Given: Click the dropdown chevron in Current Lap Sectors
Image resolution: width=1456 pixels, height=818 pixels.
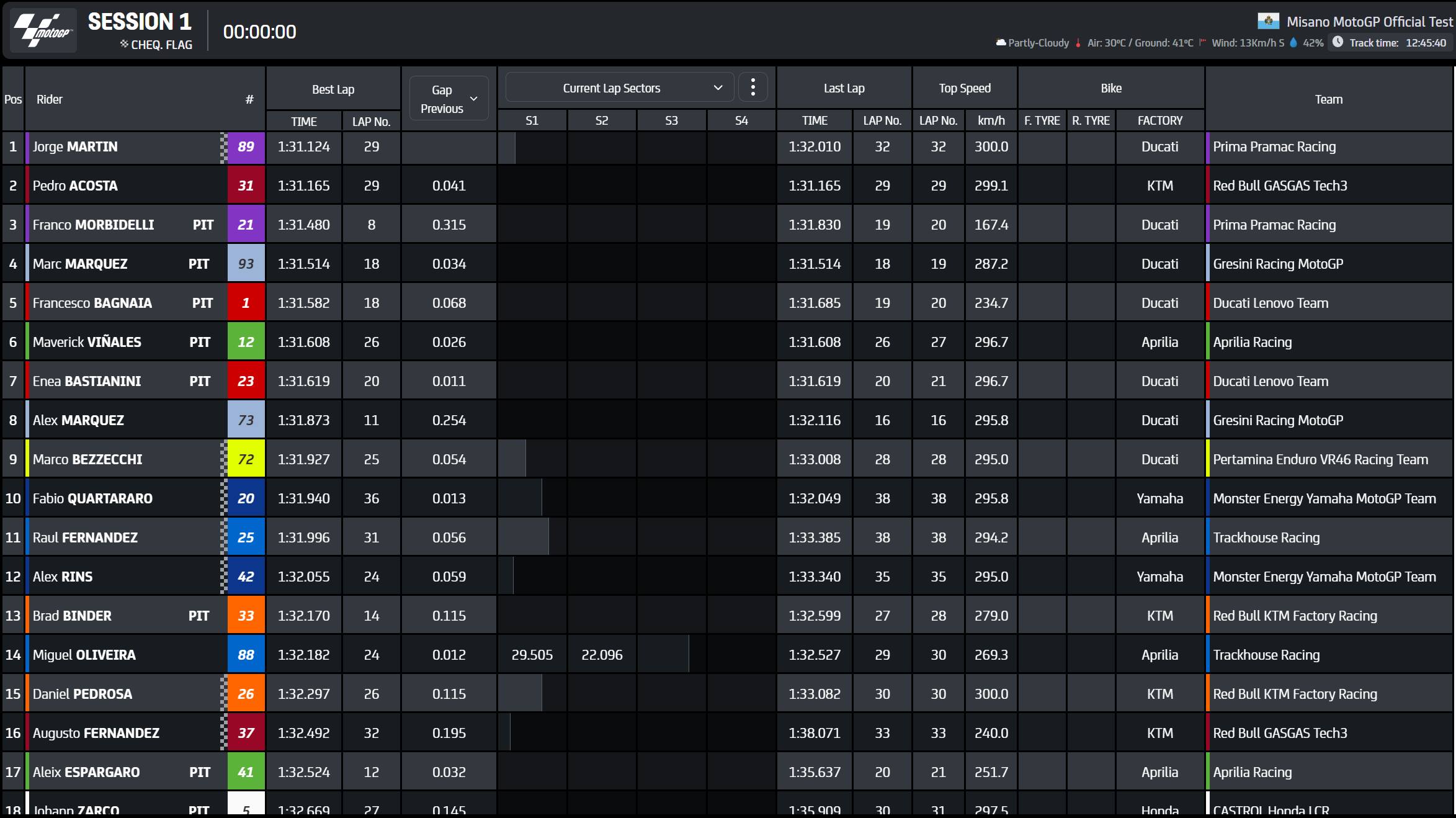Looking at the screenshot, I should tap(718, 88).
